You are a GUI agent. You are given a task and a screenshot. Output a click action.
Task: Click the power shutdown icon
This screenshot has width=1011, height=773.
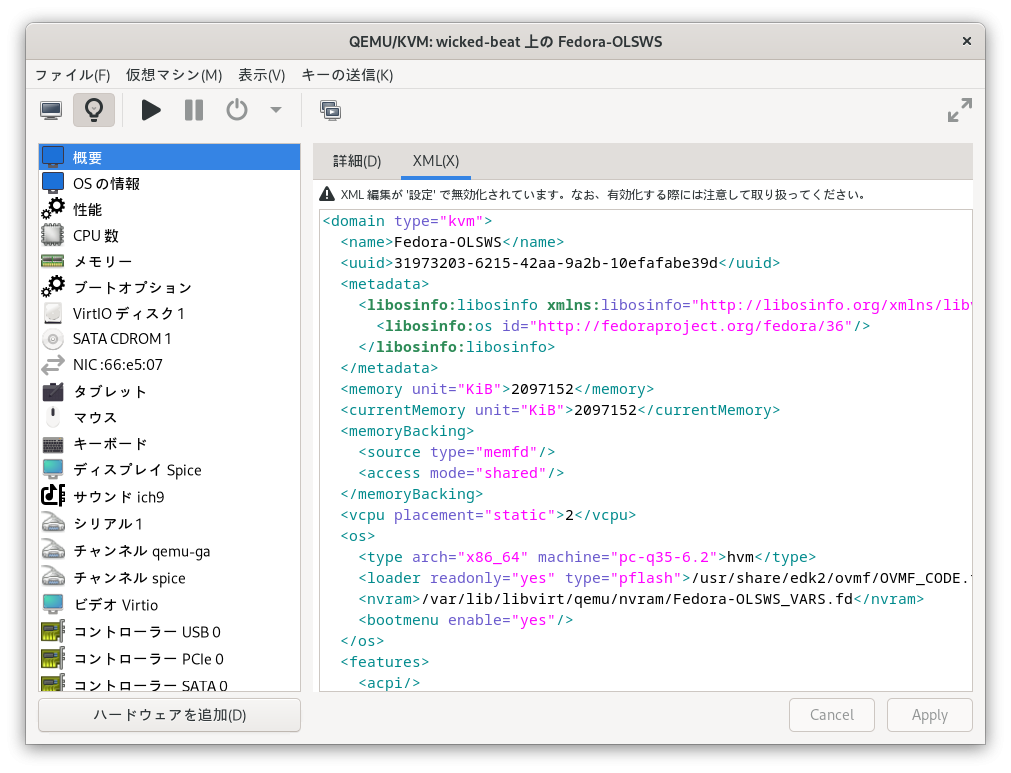237,110
